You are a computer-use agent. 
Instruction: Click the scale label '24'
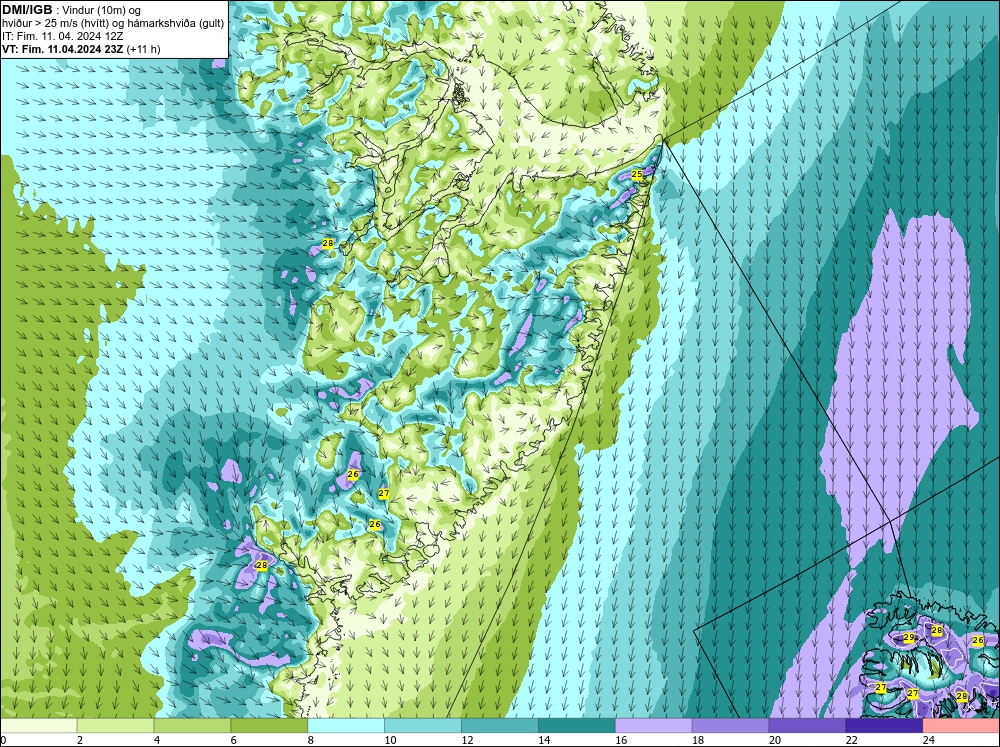tap(929, 740)
